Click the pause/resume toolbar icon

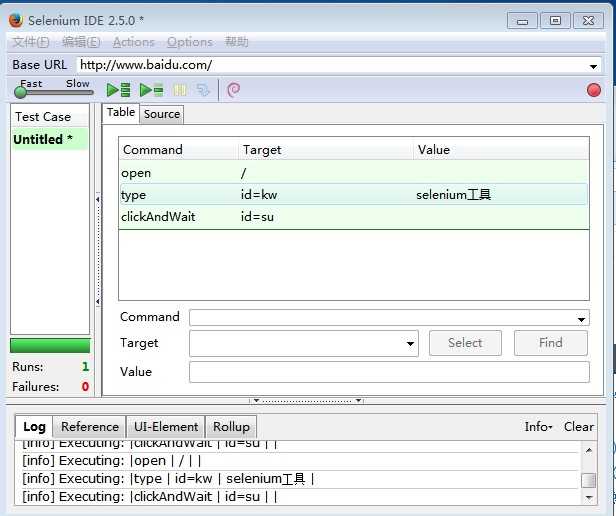[180, 90]
